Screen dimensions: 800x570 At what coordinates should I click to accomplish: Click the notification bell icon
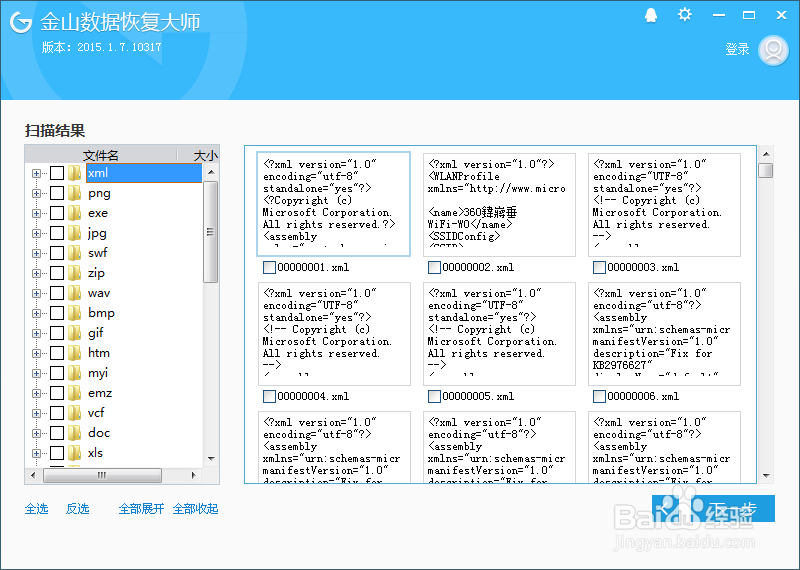click(651, 15)
